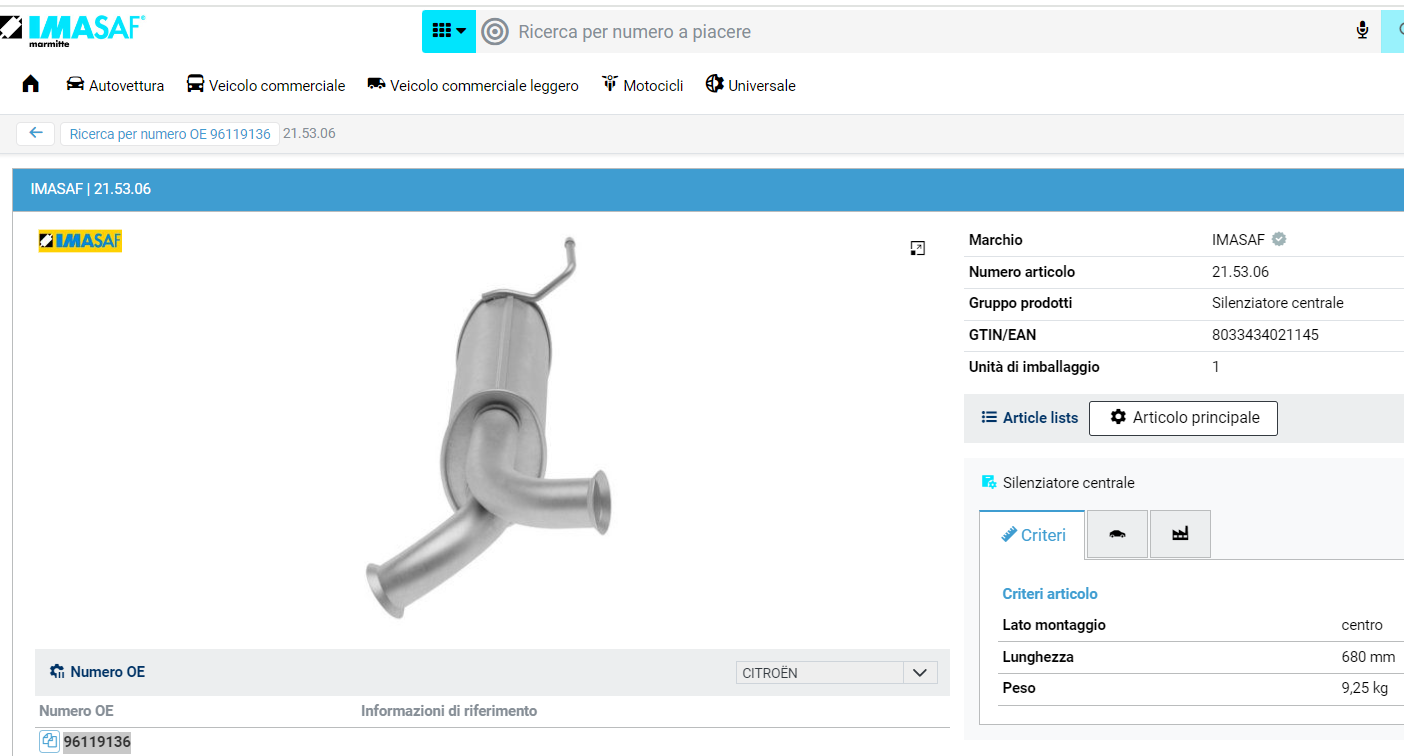
Task: Open the Motocicli category
Action: (x=642, y=85)
